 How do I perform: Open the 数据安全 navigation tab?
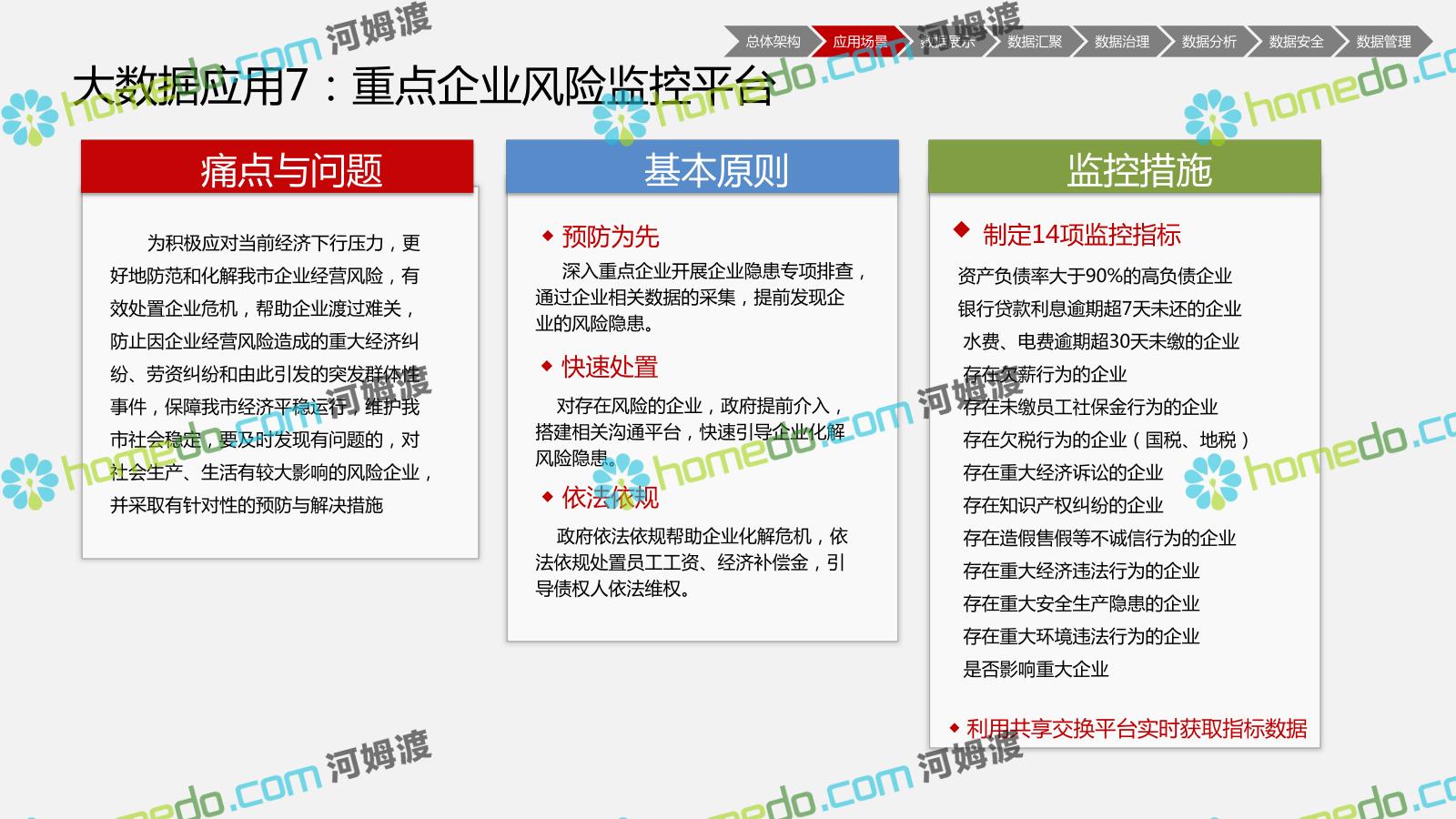[1296, 42]
